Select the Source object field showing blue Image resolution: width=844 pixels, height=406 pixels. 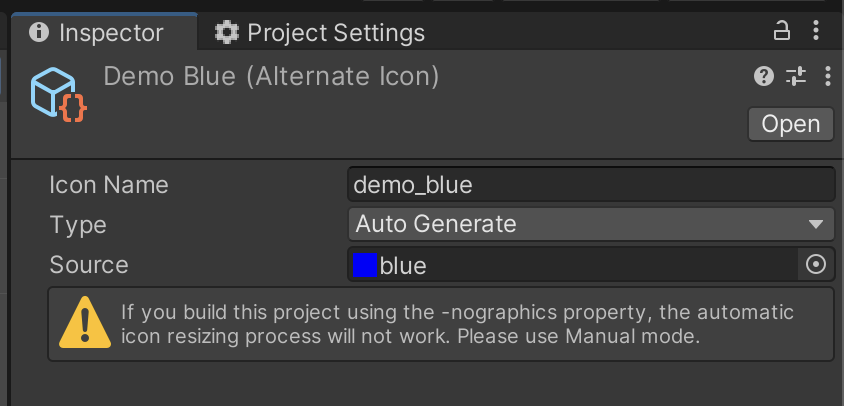click(574, 265)
